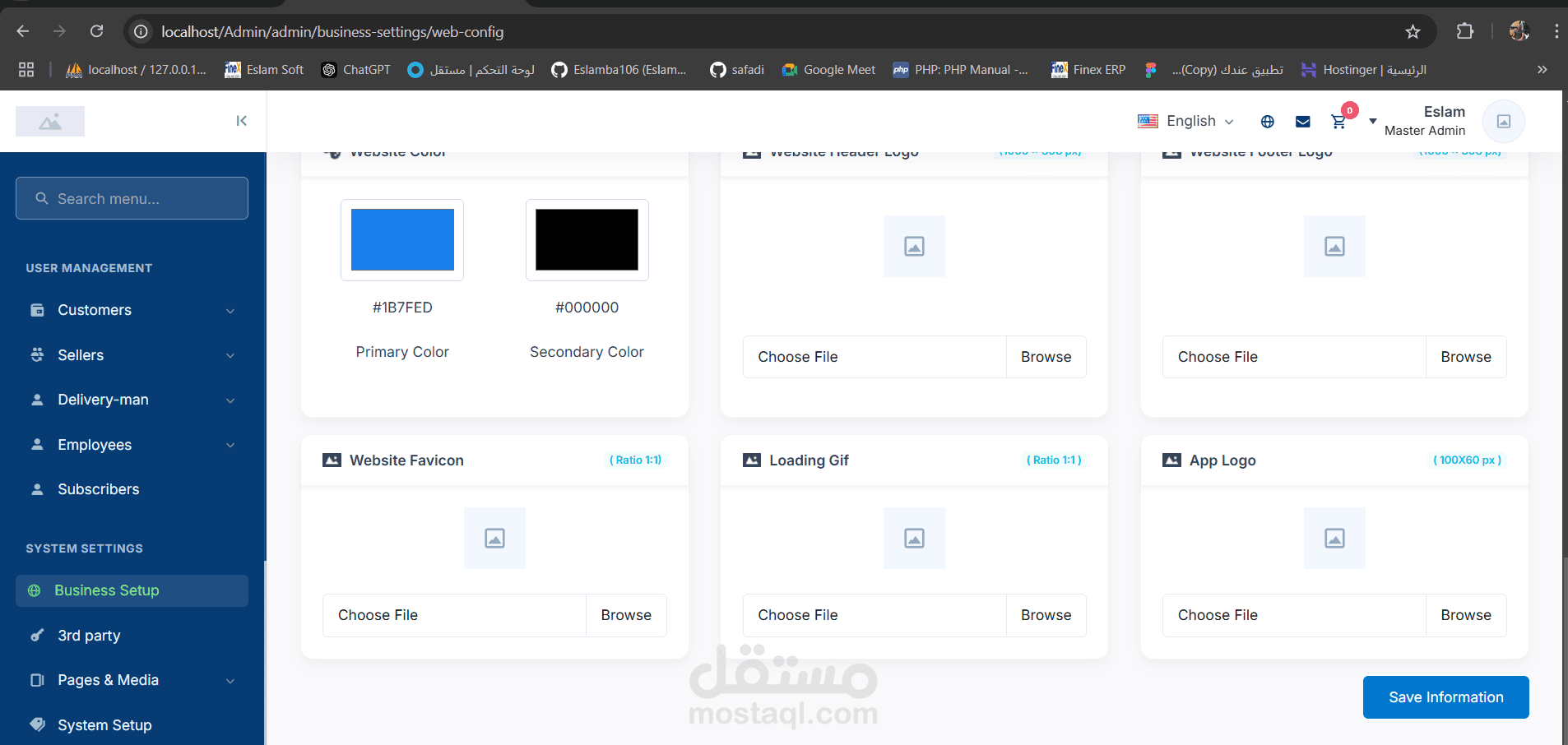Open the browser apps grid shortcut
The image size is (1568, 745).
pos(26,70)
